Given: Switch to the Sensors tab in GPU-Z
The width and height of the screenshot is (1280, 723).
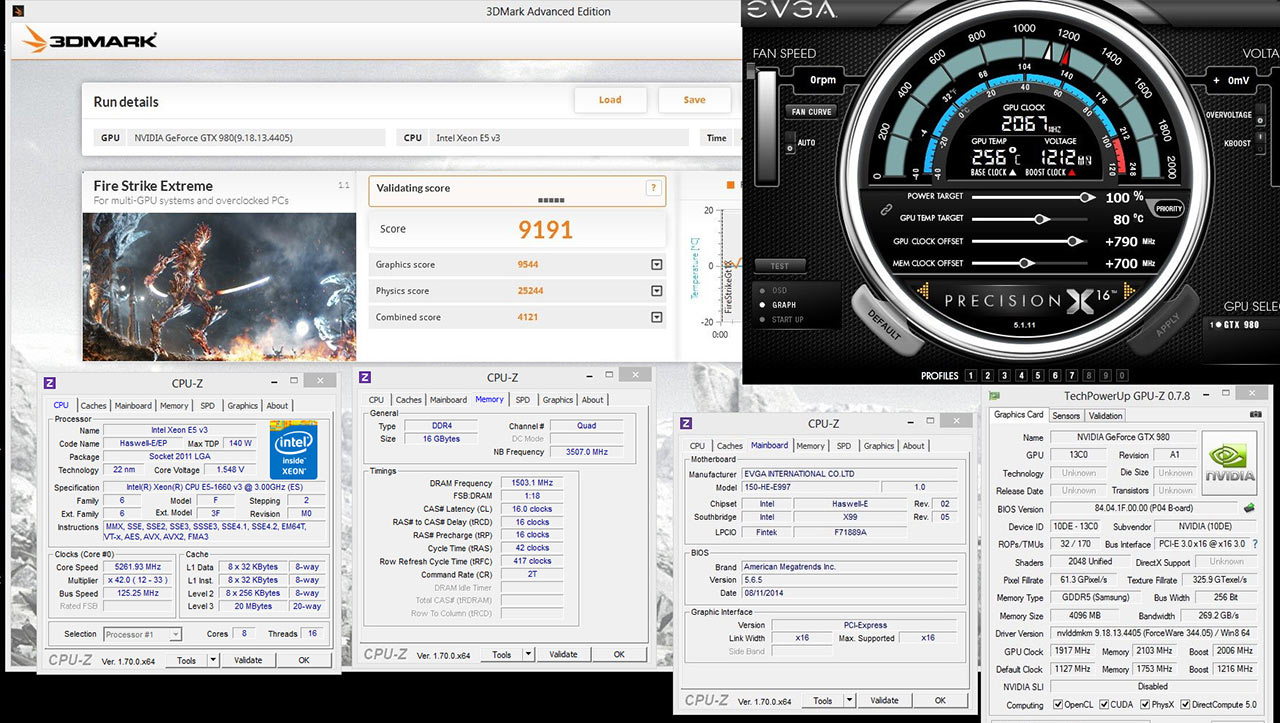Looking at the screenshot, I should pos(1066,415).
